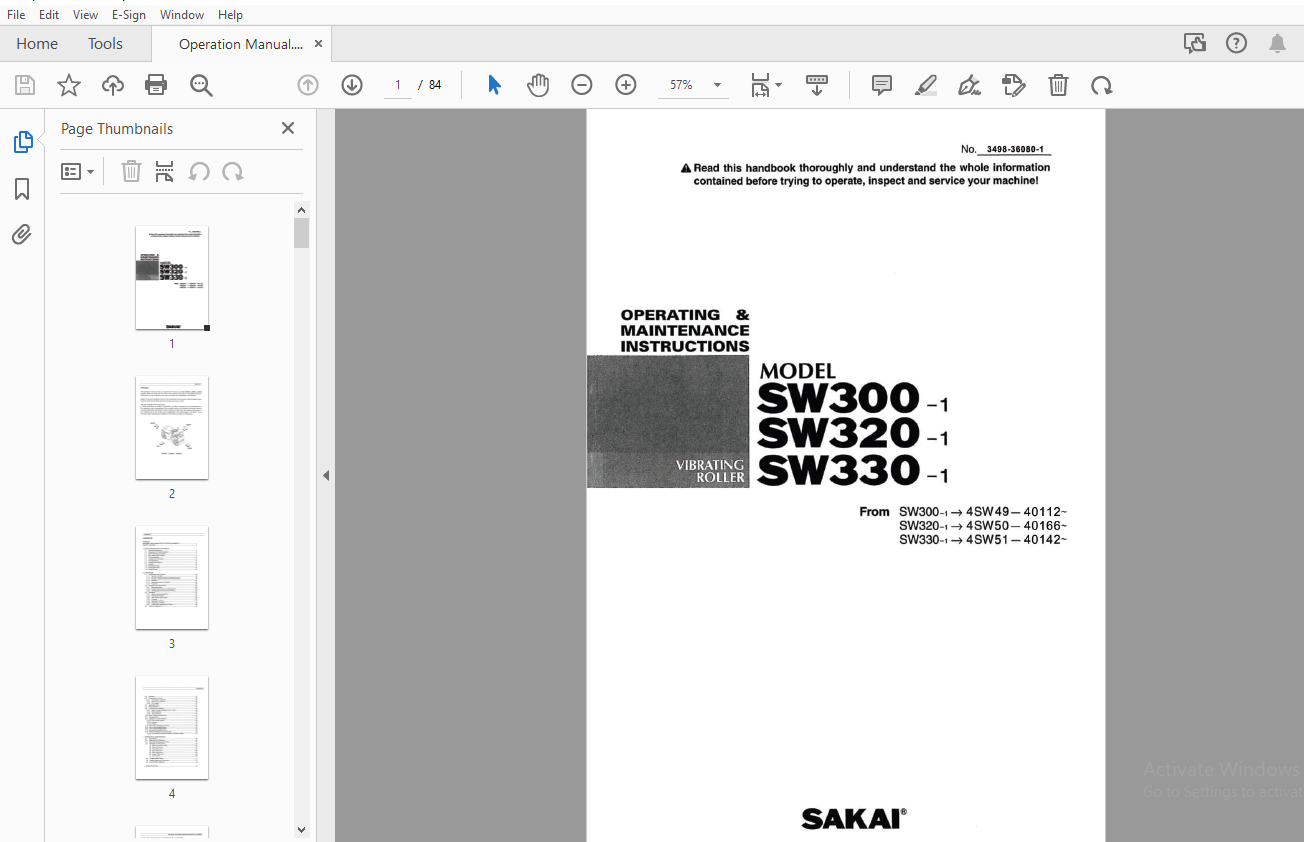Save the file using floppy disk icon

[24, 85]
